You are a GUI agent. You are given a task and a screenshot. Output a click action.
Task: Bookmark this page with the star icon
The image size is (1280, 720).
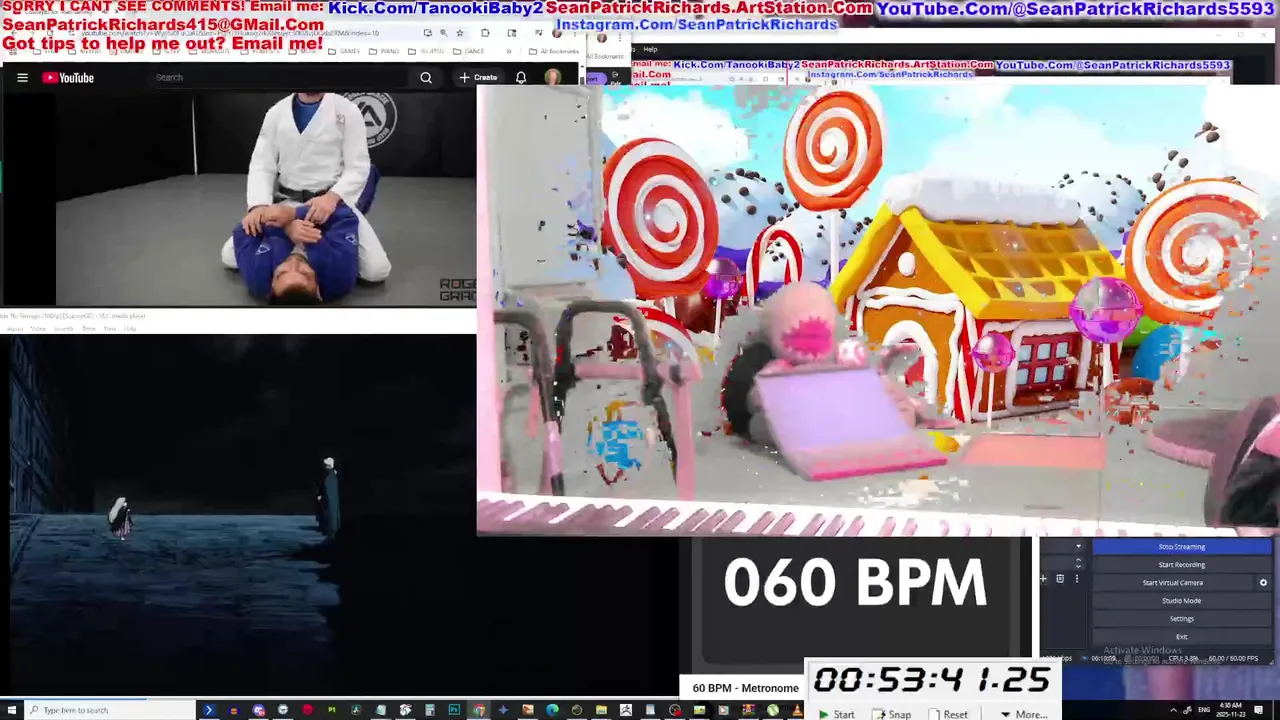coord(460,32)
